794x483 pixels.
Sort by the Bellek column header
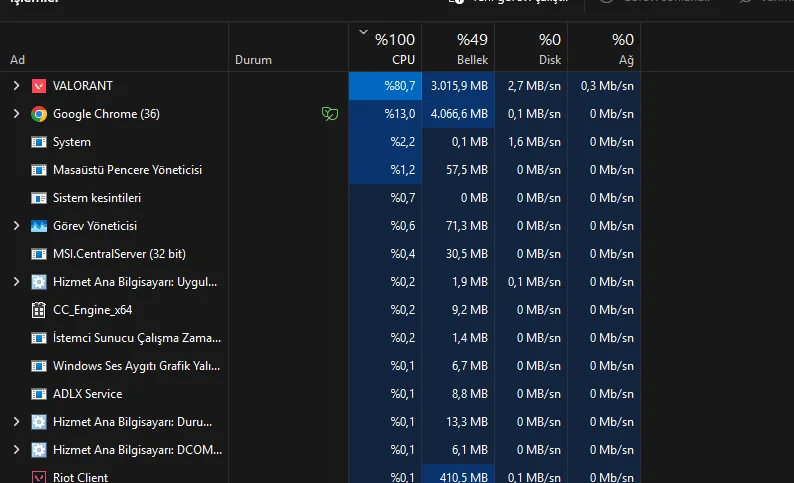coord(472,60)
